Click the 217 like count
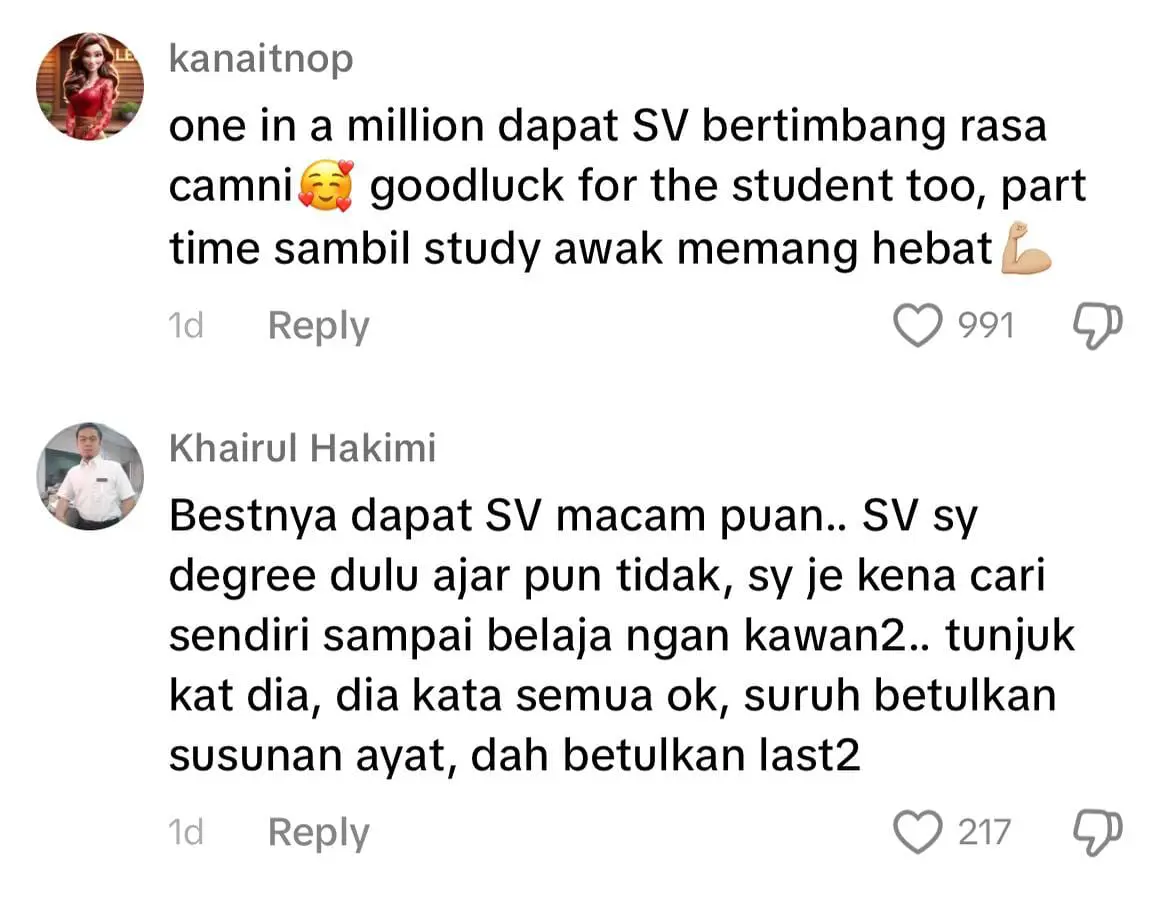 pos(984,832)
